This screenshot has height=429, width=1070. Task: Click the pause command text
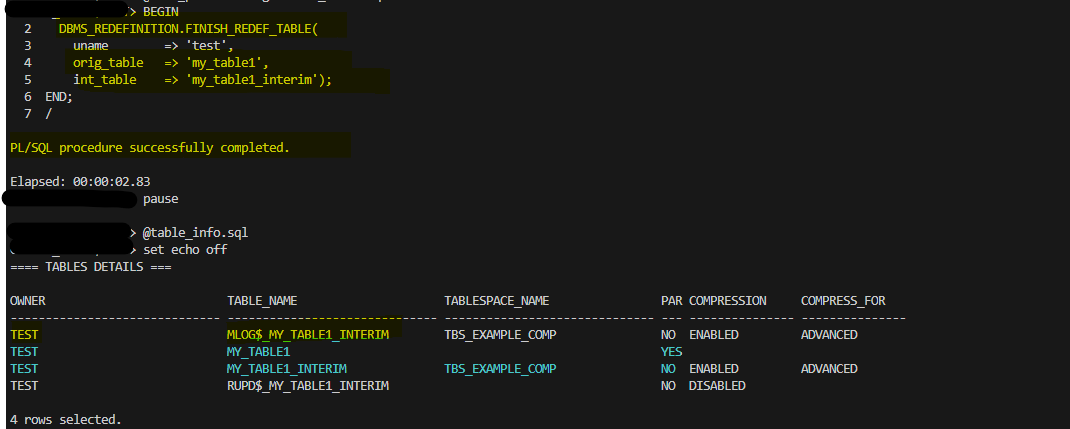click(x=160, y=198)
